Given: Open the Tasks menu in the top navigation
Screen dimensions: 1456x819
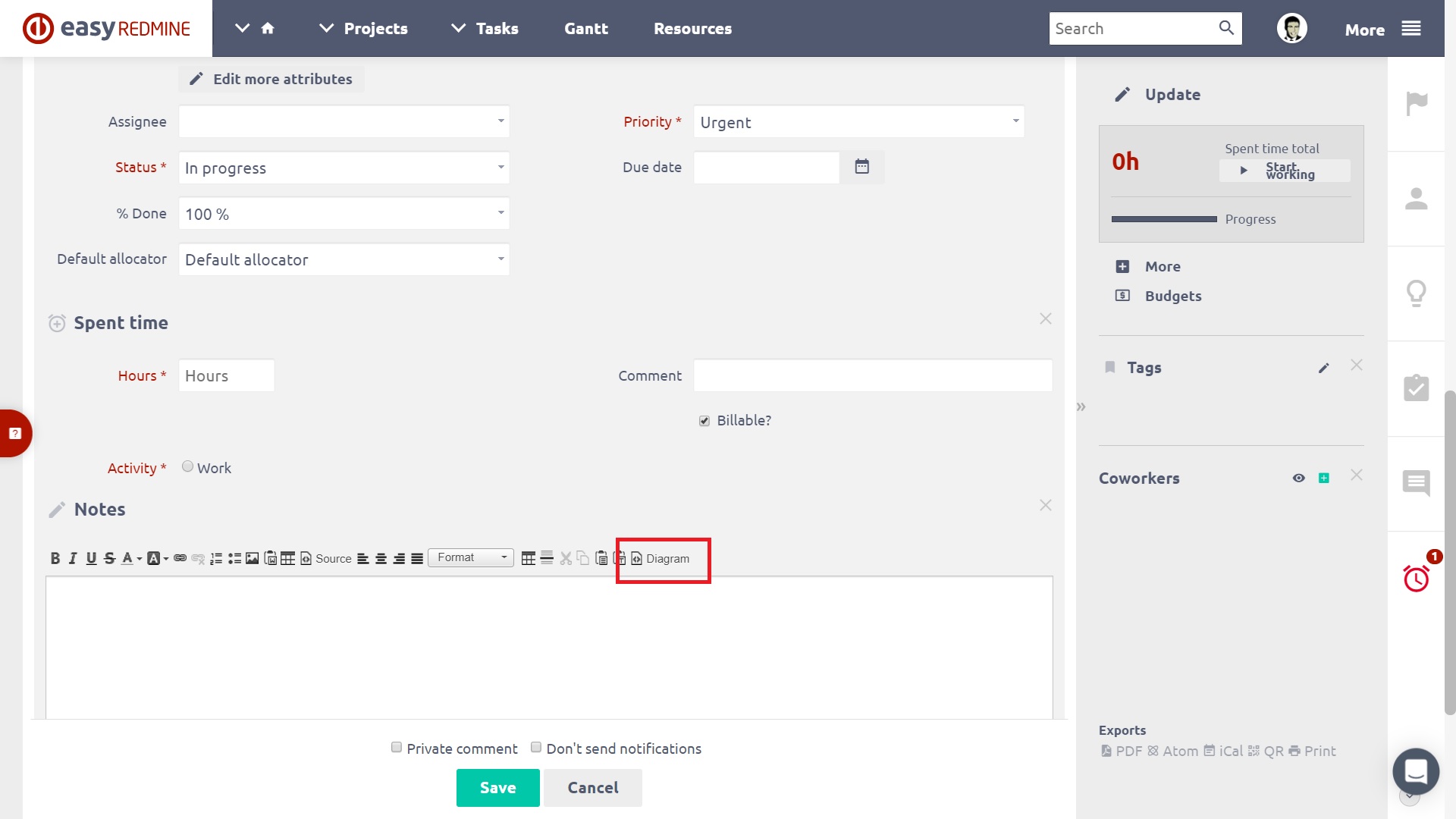Looking at the screenshot, I should click(496, 28).
